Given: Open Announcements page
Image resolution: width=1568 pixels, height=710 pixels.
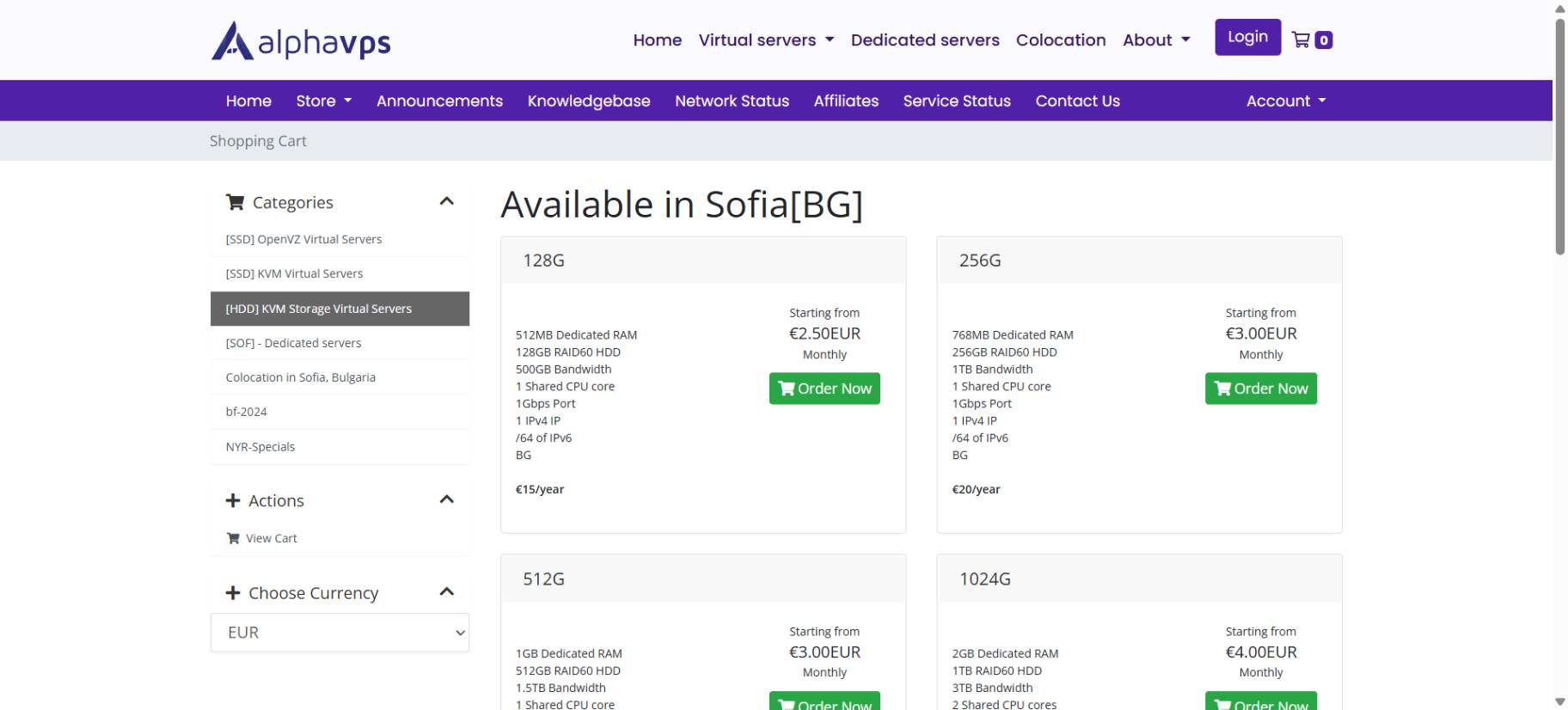Looking at the screenshot, I should [439, 101].
